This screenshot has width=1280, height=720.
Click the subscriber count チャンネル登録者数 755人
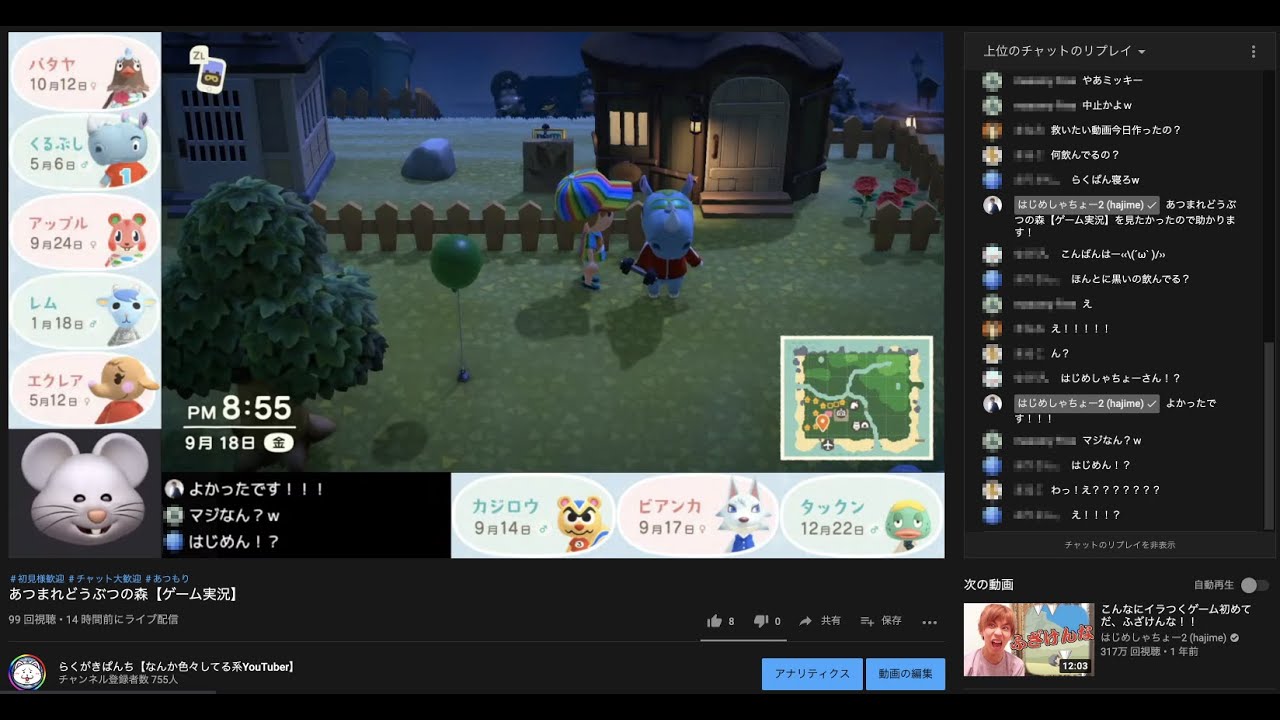pos(118,680)
